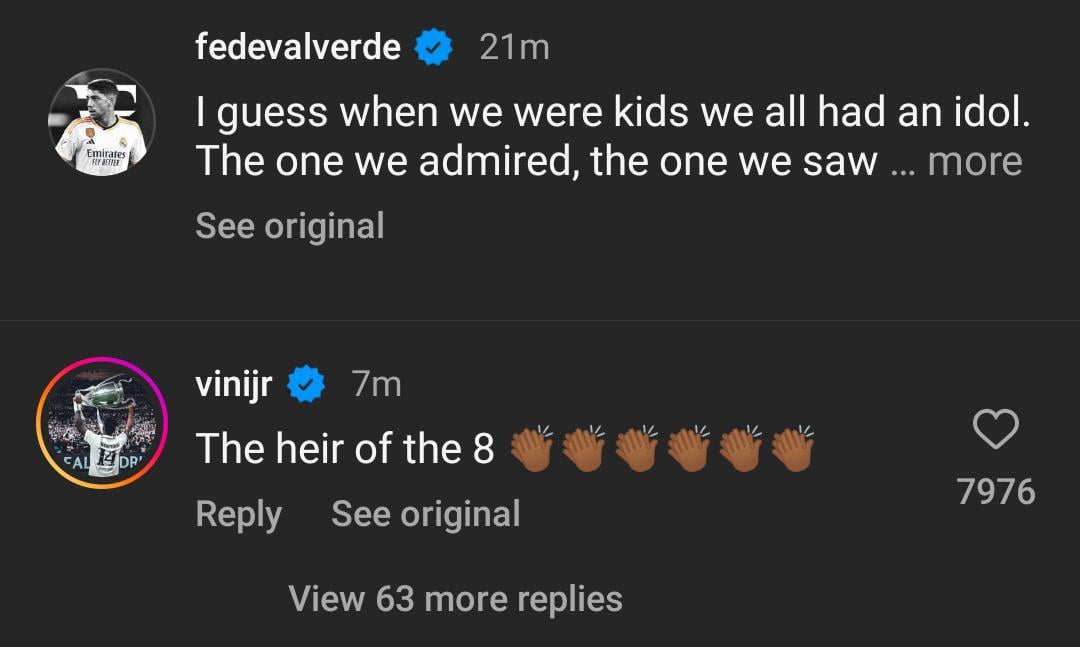Screen dimensions: 1080x647
Task: View vinijr's story via the ringed avatar
Action: 101,423
